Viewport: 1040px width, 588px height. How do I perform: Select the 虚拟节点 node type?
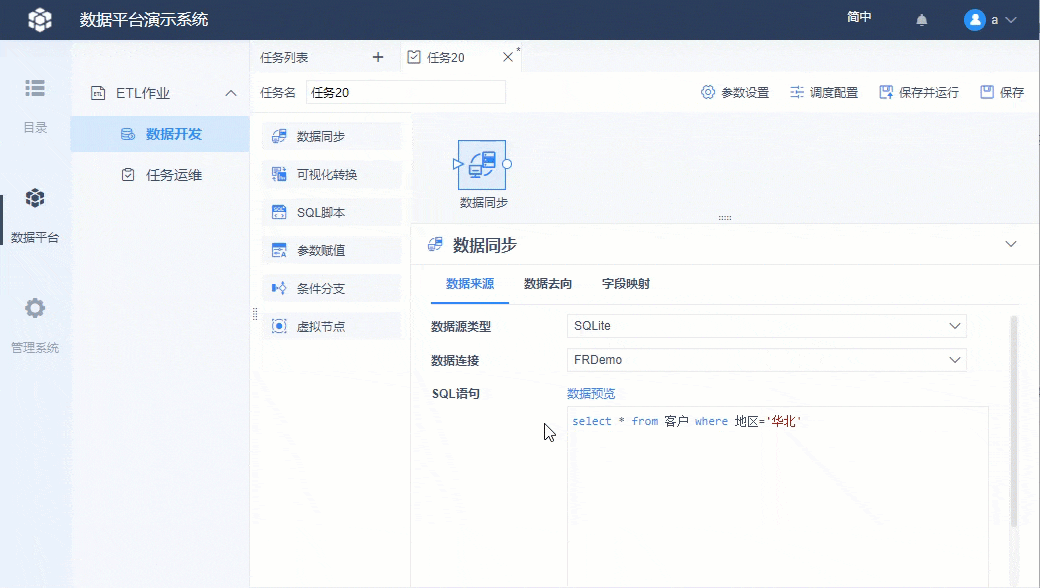click(332, 326)
